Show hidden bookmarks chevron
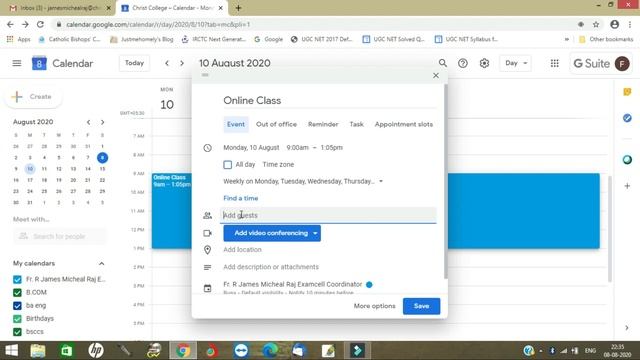Image resolution: width=640 pixels, height=360 pixels. click(567, 40)
